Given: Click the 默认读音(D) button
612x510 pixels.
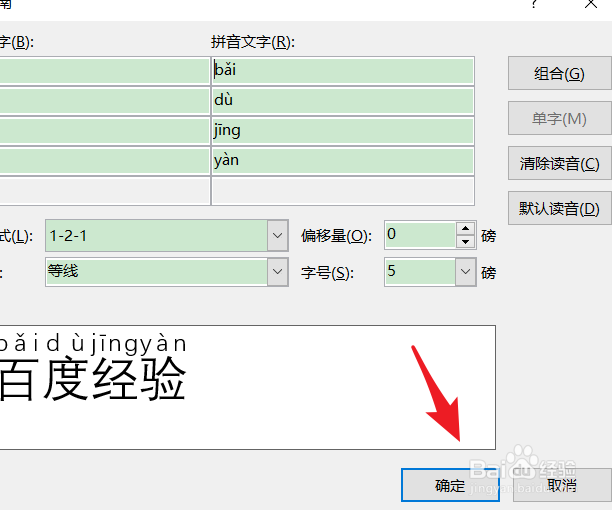Looking at the screenshot, I should (x=560, y=208).
